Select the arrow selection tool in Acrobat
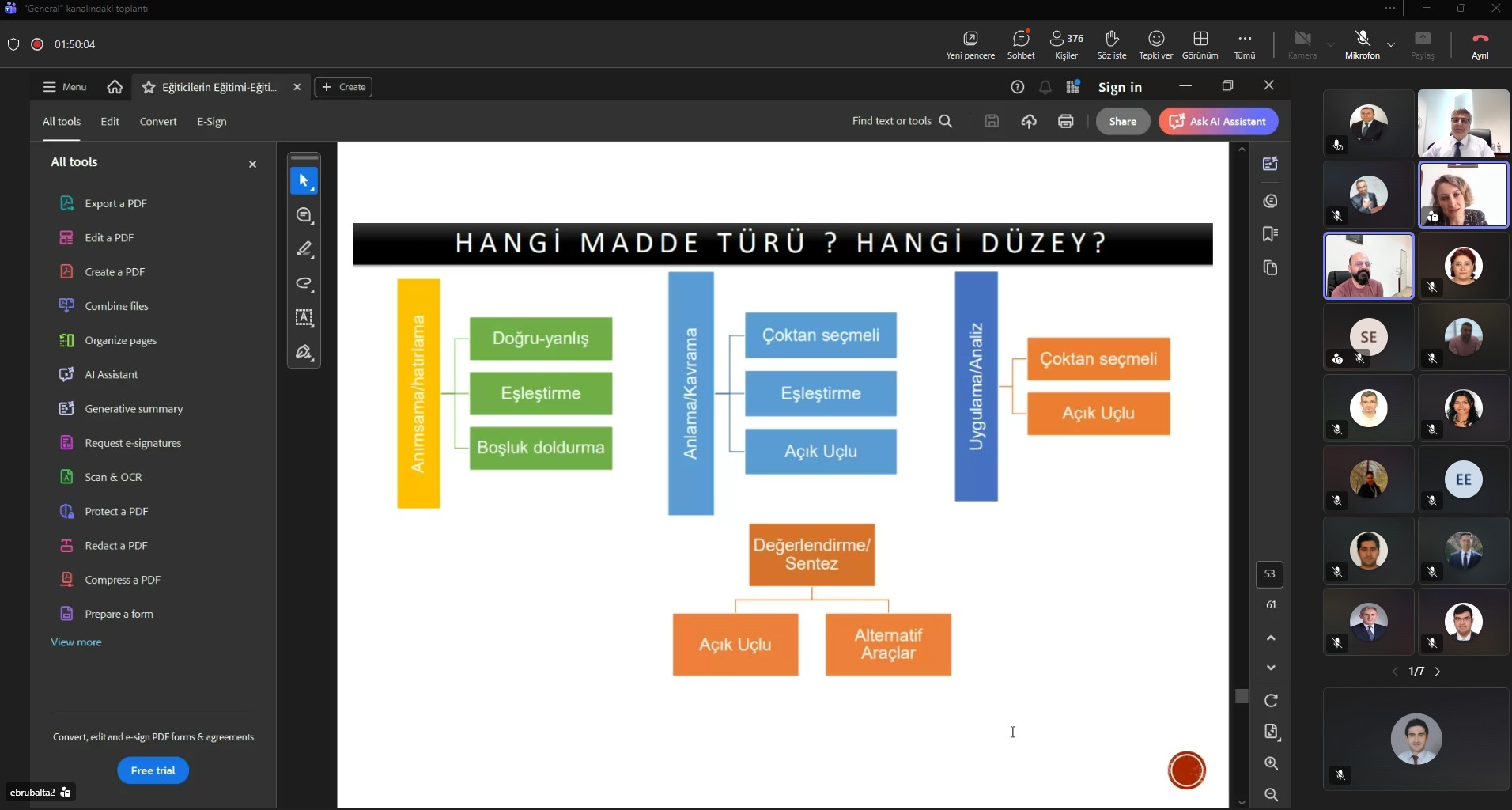 tap(304, 181)
